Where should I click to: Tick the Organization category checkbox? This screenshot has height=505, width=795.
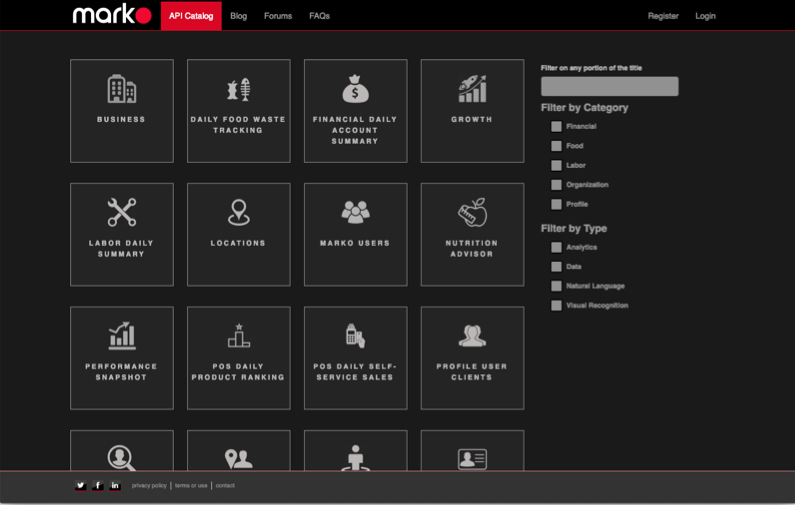click(x=556, y=185)
